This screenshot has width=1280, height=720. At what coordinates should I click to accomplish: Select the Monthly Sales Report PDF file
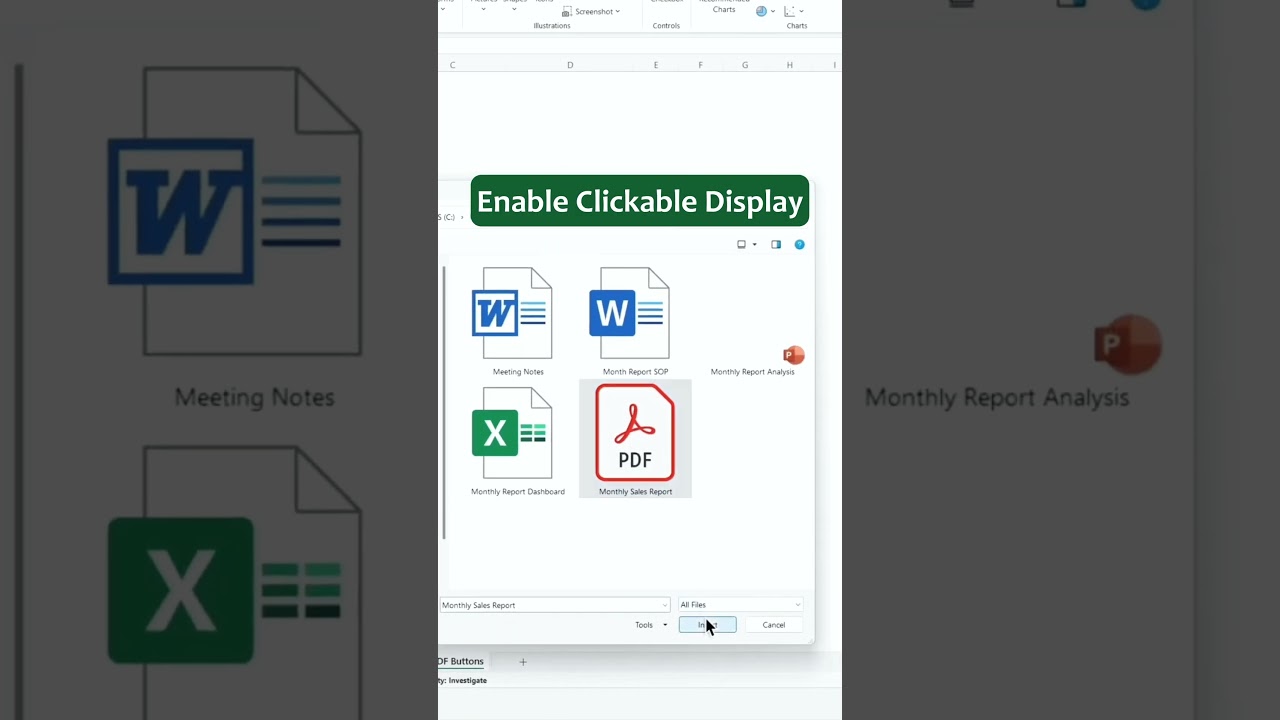(635, 440)
